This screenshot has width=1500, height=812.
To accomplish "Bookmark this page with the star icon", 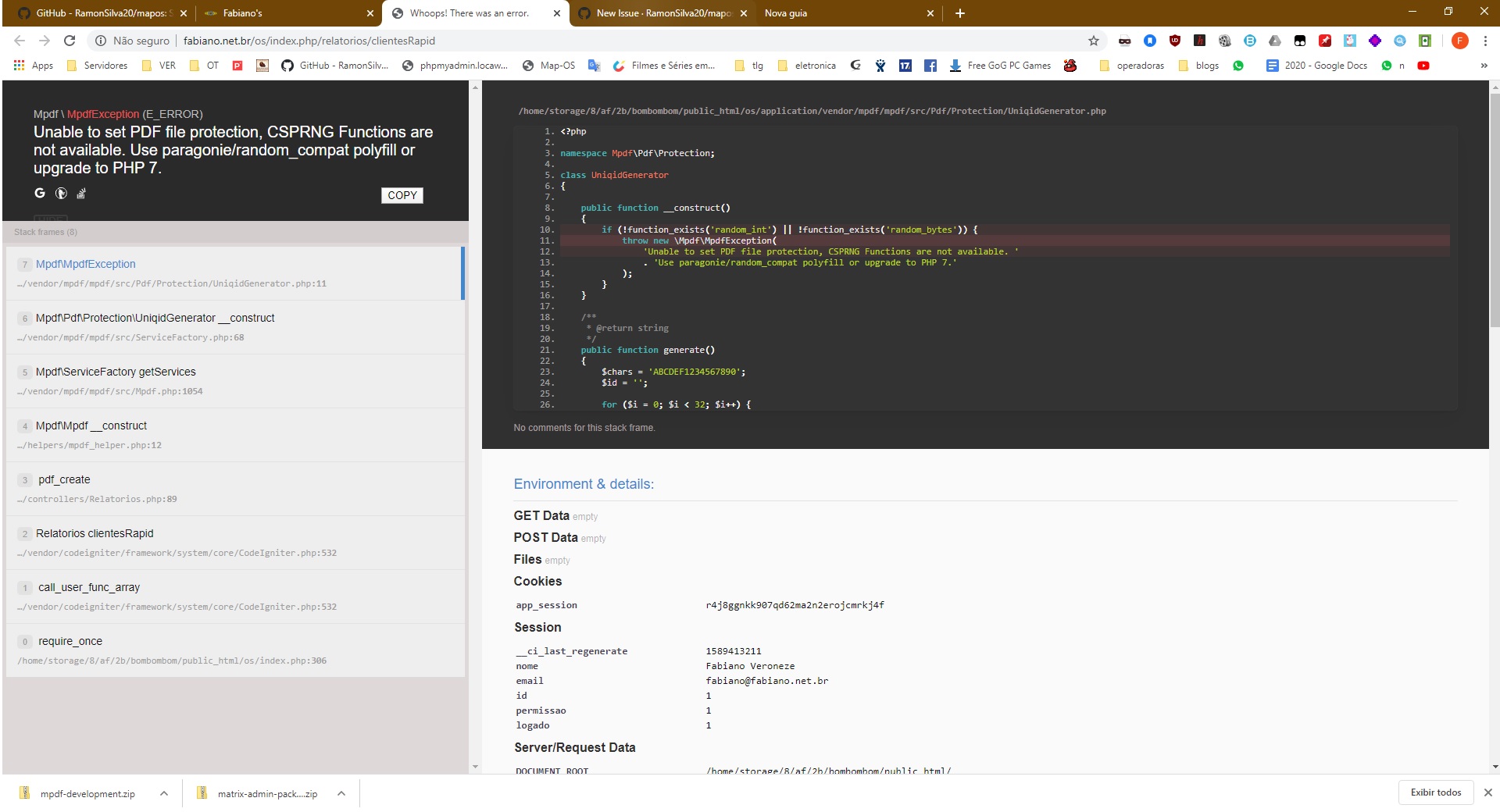I will (1094, 41).
